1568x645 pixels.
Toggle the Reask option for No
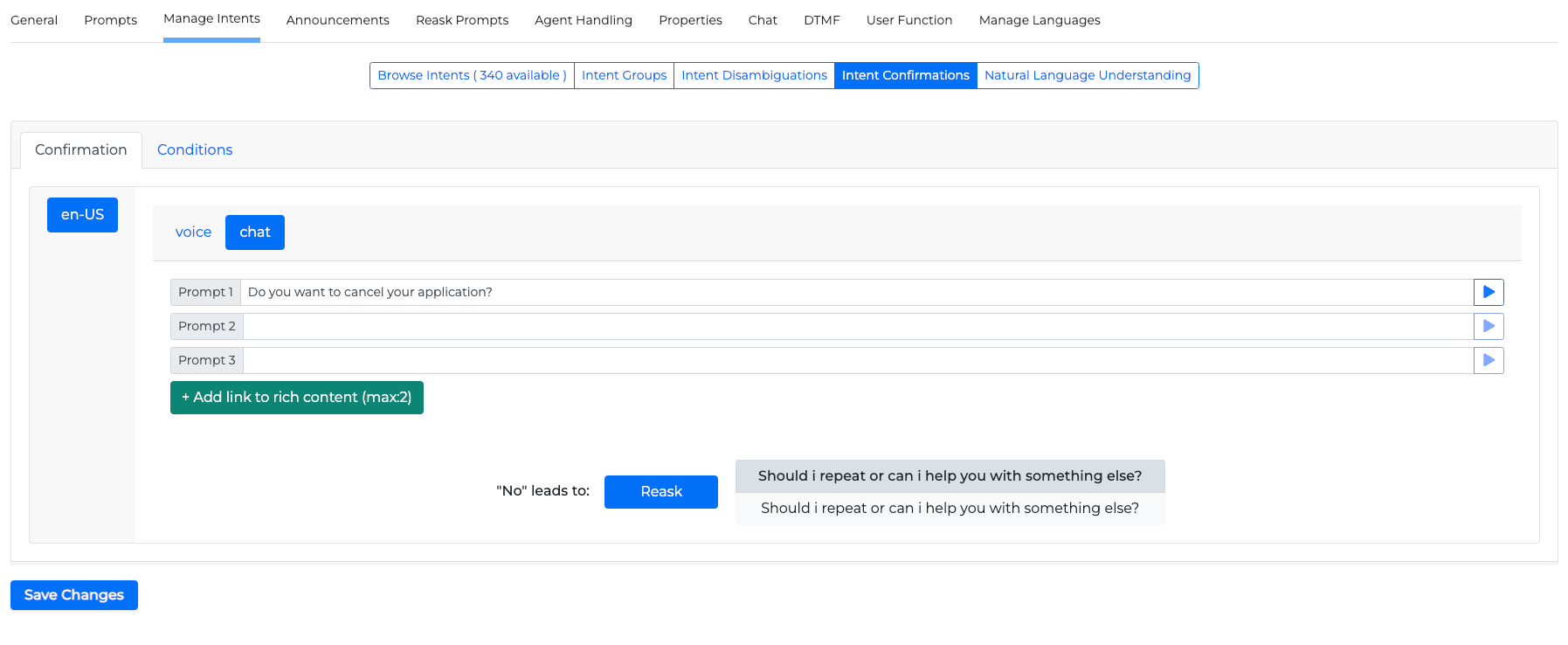tap(660, 492)
